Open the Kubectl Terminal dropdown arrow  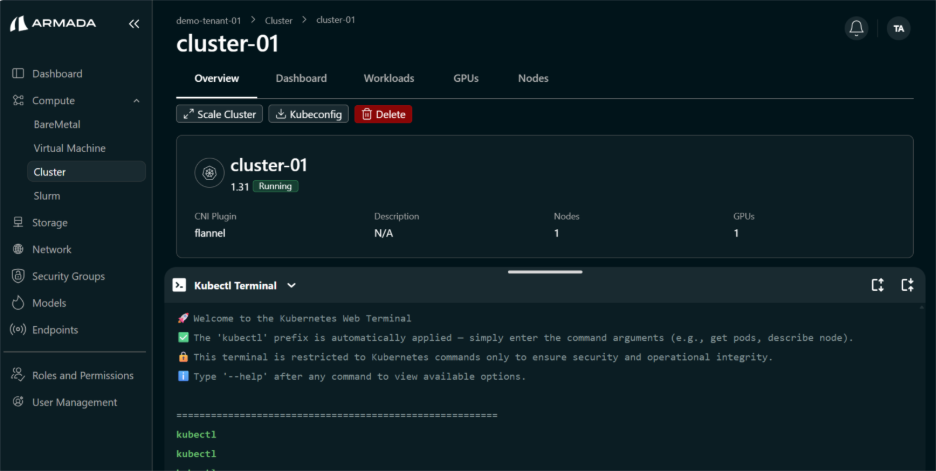pos(291,285)
